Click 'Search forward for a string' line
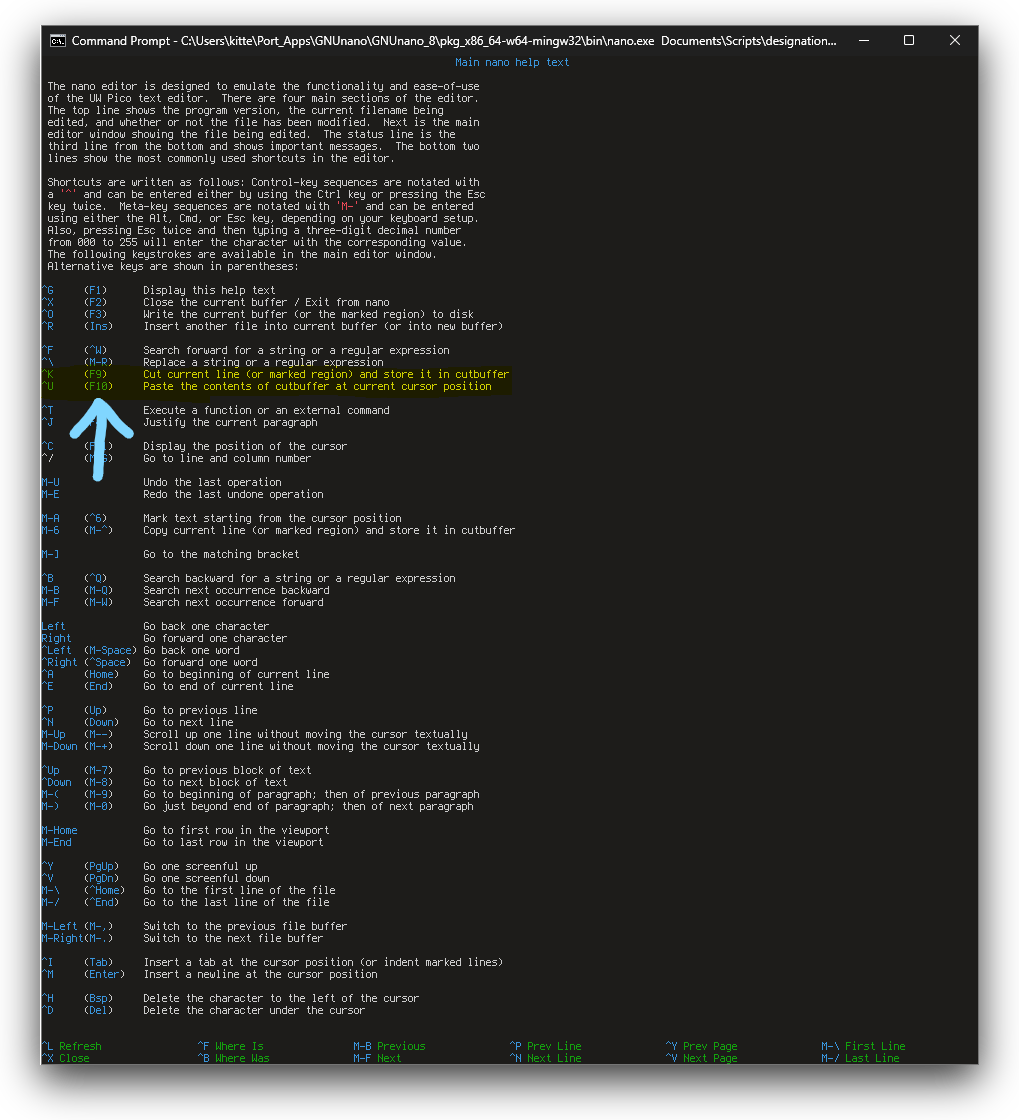This screenshot has height=1120, width=1019. (x=296, y=350)
